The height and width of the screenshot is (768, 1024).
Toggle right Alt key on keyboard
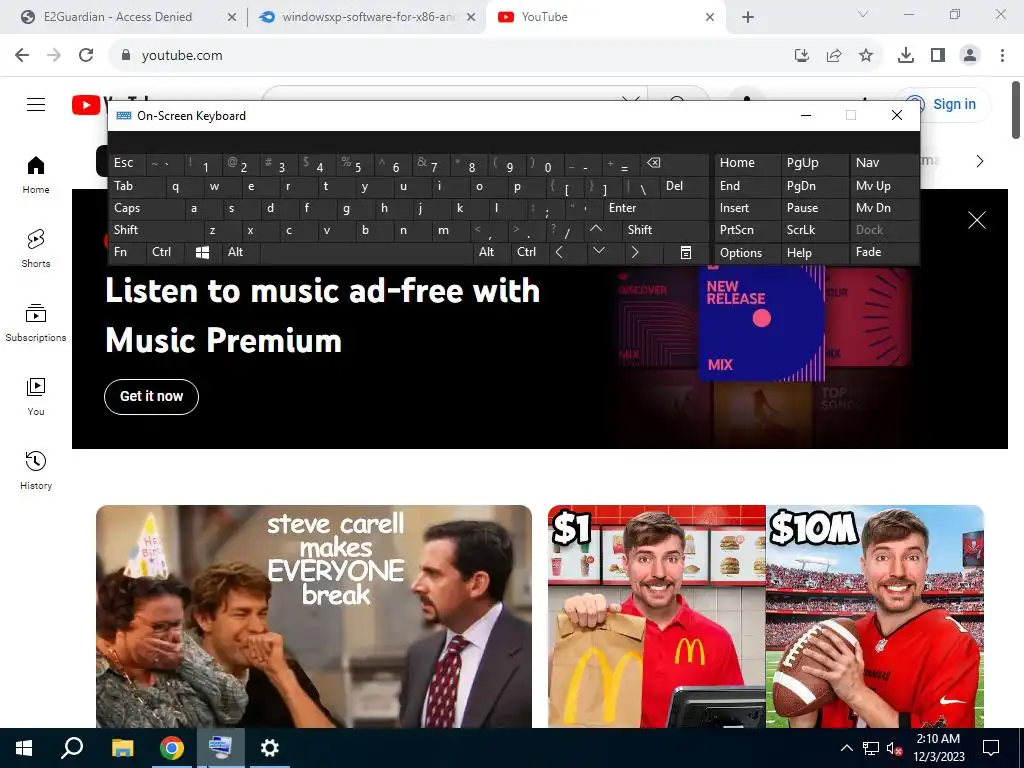pyautogui.click(x=491, y=252)
